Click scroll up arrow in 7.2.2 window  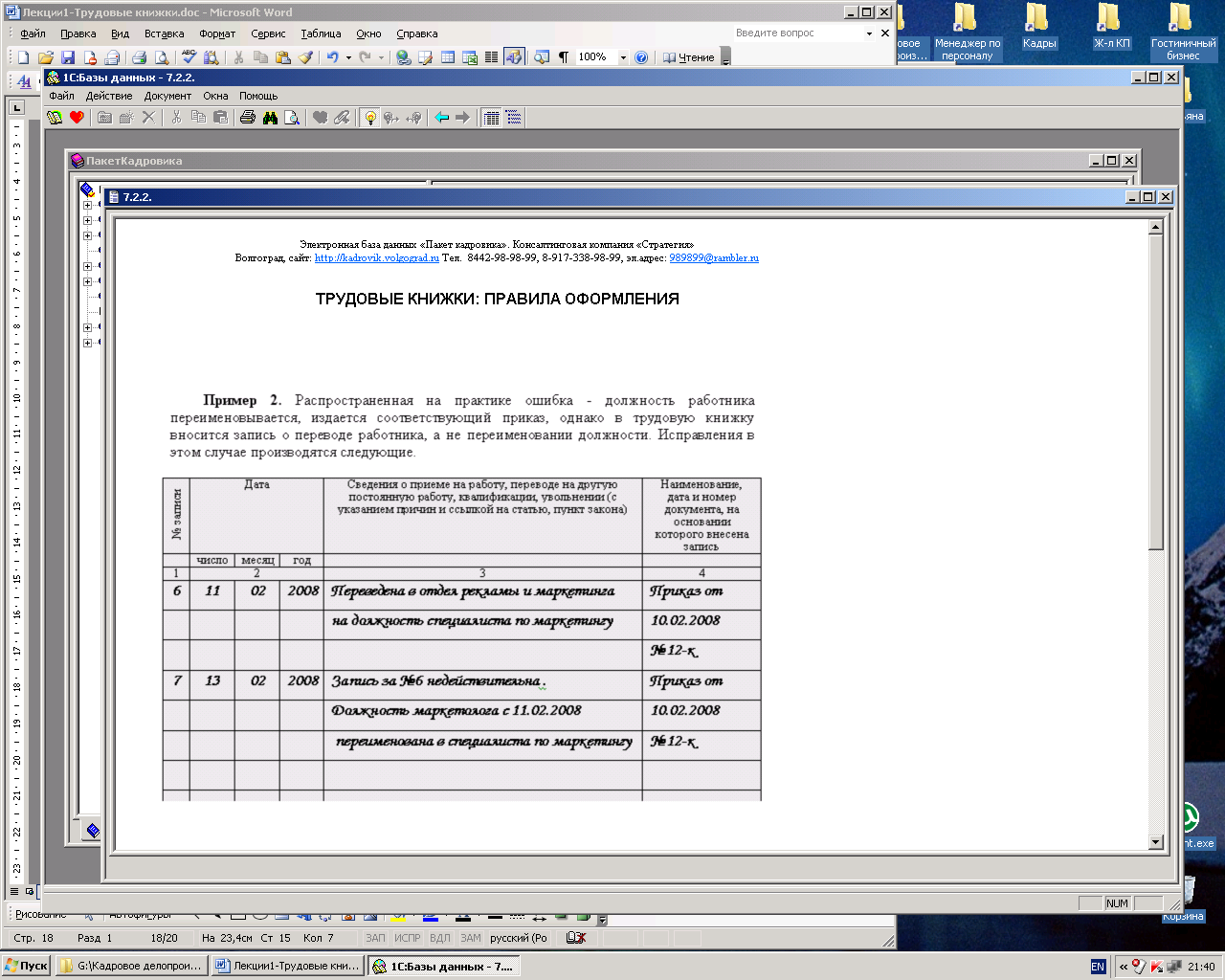[1155, 227]
